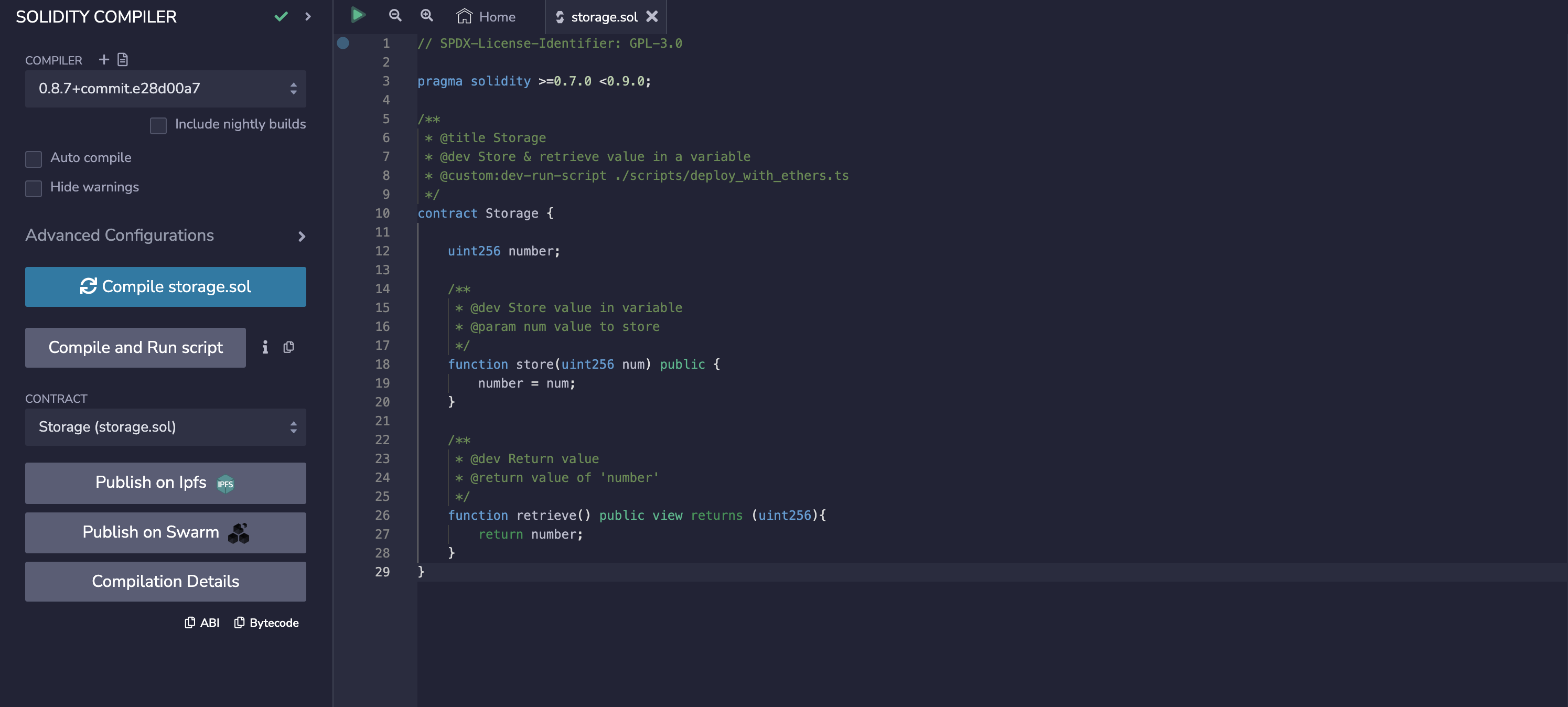Open compiler config file icon next to plus
The image size is (1568, 707).
coord(124,59)
